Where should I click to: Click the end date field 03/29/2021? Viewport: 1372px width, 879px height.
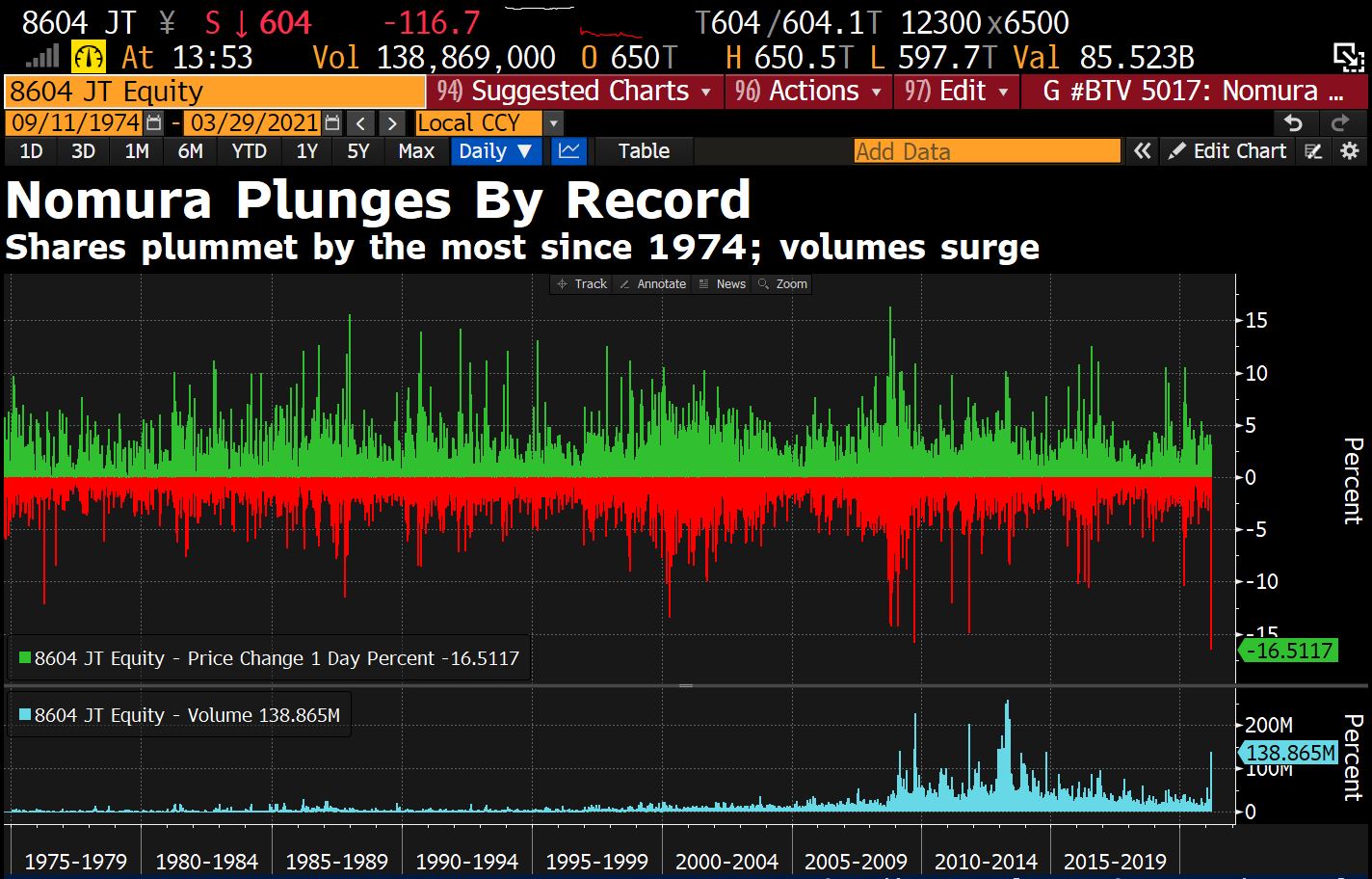pyautogui.click(x=253, y=123)
